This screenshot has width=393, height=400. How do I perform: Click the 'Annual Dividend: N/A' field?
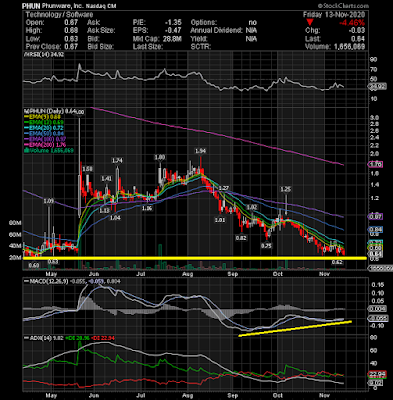(x=224, y=31)
